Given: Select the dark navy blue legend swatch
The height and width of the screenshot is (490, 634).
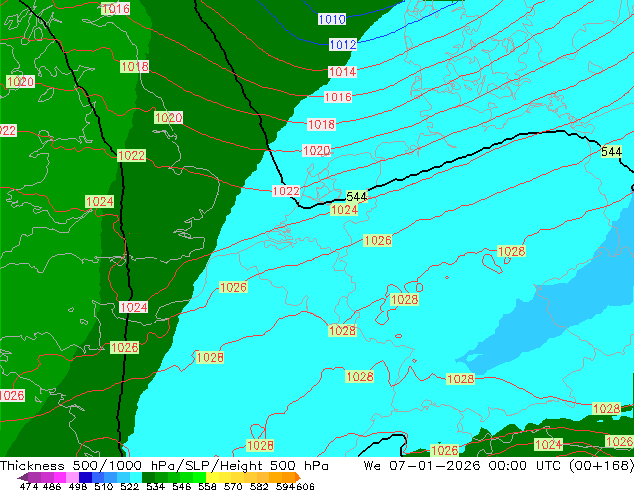Looking at the screenshot, I should point(85,477).
